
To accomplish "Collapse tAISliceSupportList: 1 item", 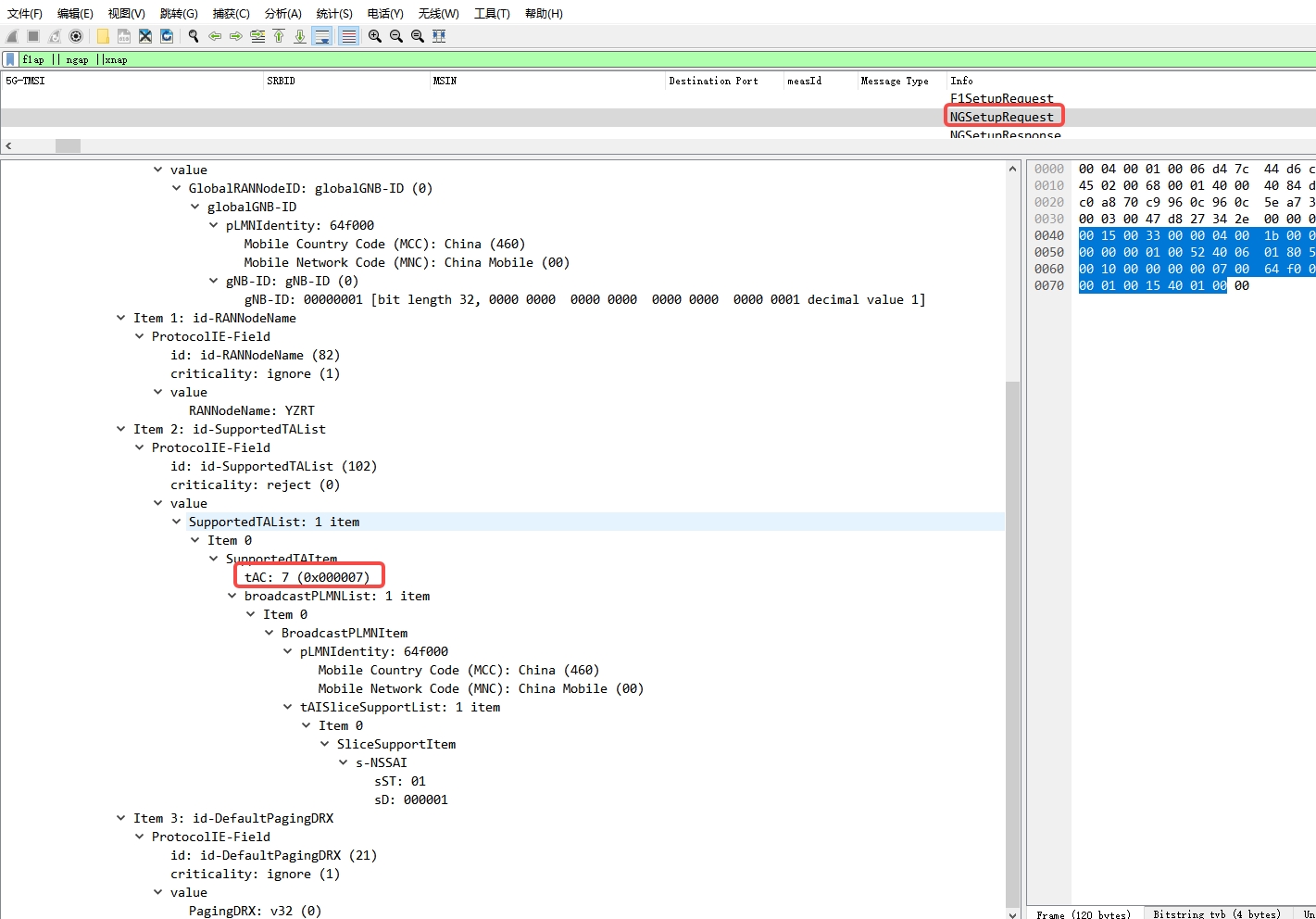I will tap(287, 707).
